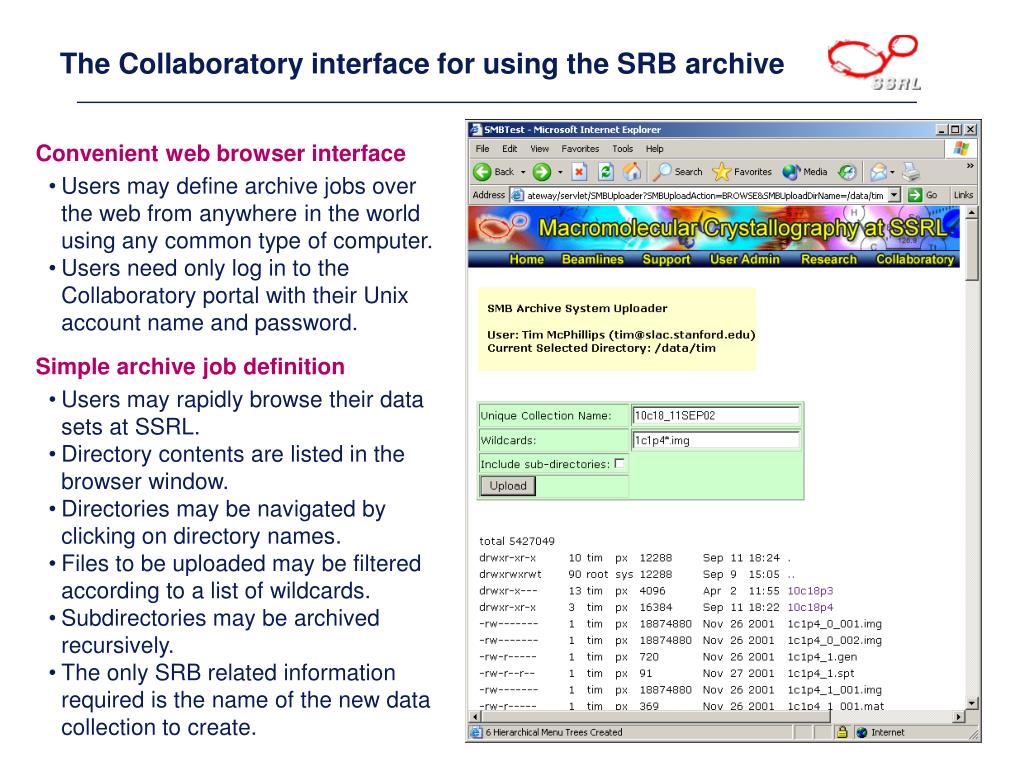Open the Back button history dropdown arrow

tap(523, 172)
